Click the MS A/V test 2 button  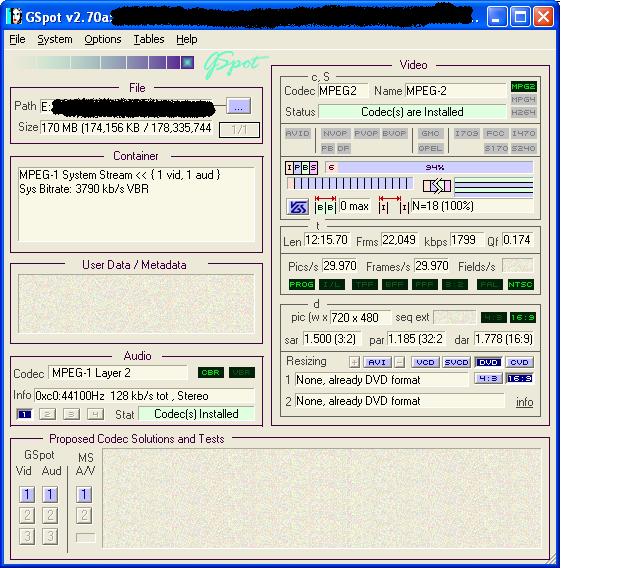click(x=84, y=515)
